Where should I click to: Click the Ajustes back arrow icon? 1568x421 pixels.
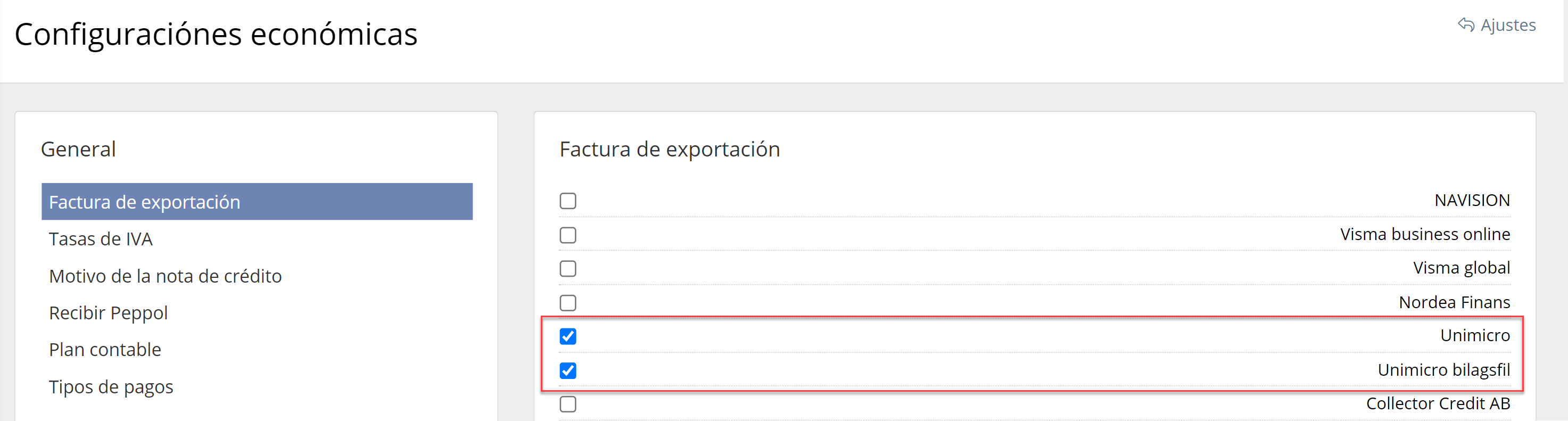(x=1466, y=25)
